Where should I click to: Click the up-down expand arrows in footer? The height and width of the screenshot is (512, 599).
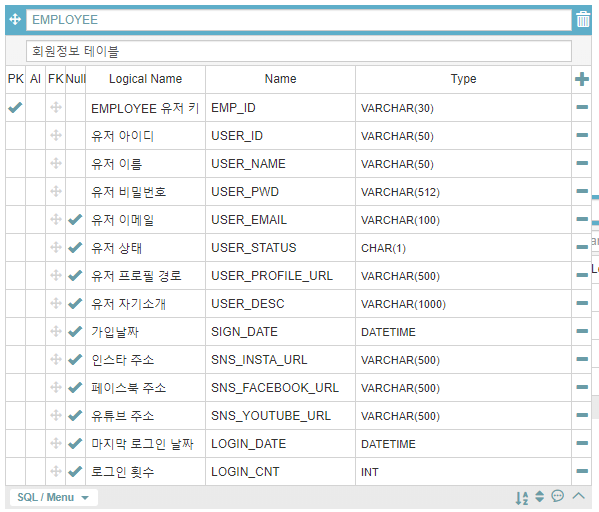click(x=539, y=496)
